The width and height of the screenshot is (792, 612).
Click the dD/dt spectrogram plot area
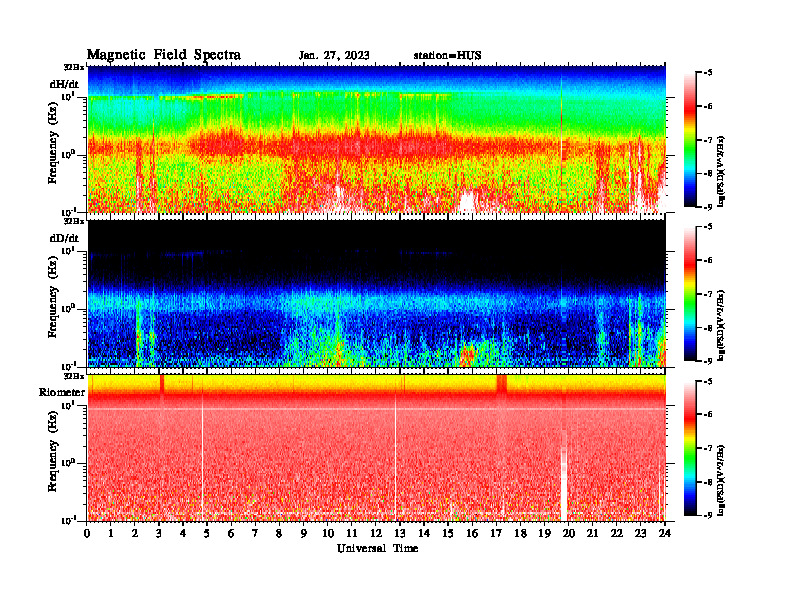click(x=376, y=293)
